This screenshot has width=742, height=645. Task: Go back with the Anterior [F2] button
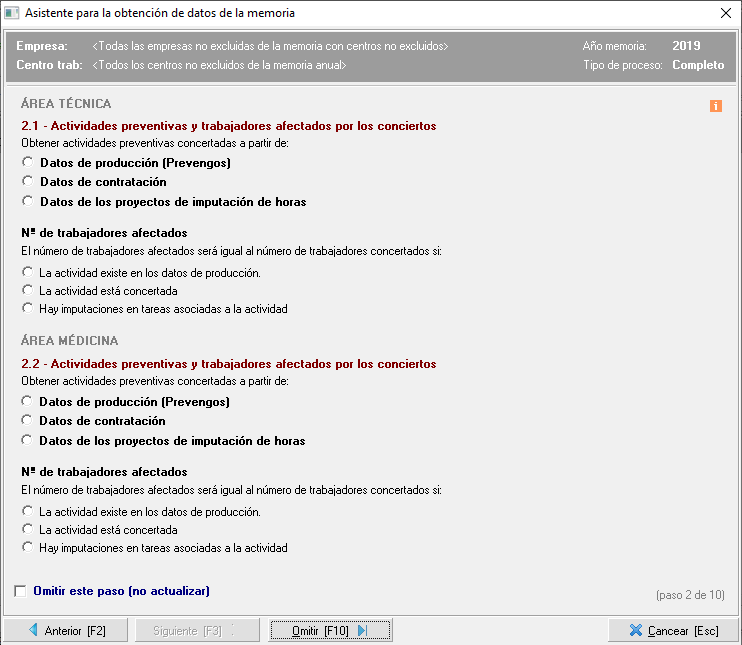67,631
